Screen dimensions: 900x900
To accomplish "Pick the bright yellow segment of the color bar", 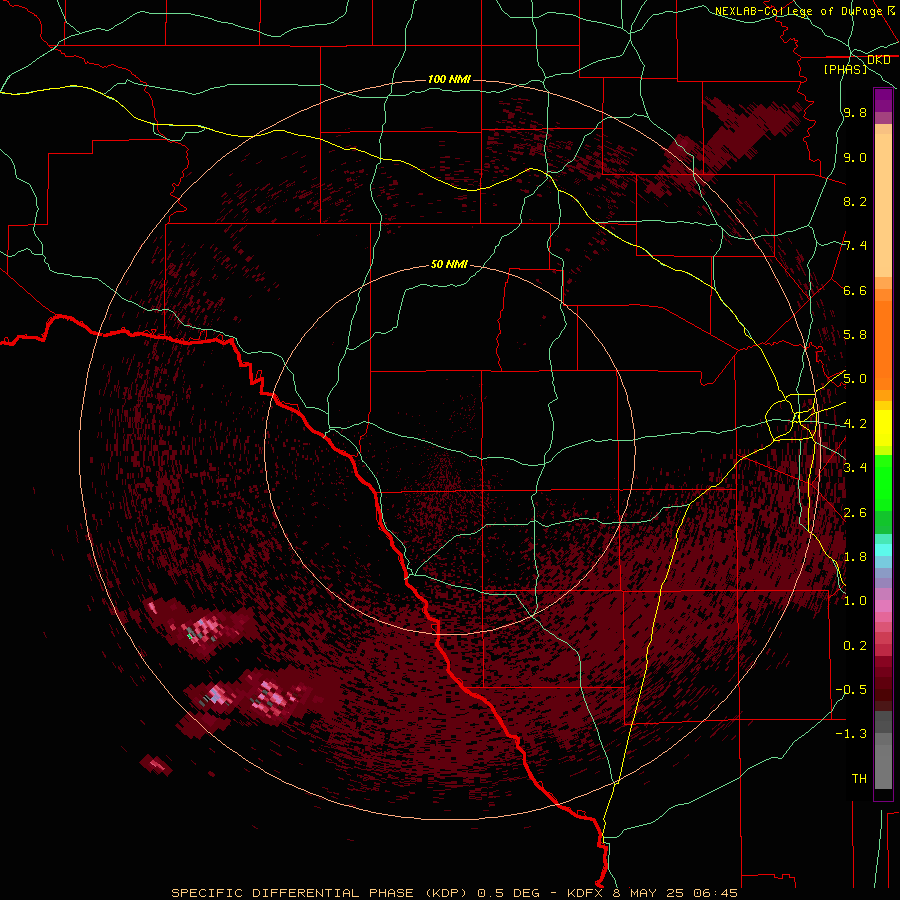I will point(883,428).
